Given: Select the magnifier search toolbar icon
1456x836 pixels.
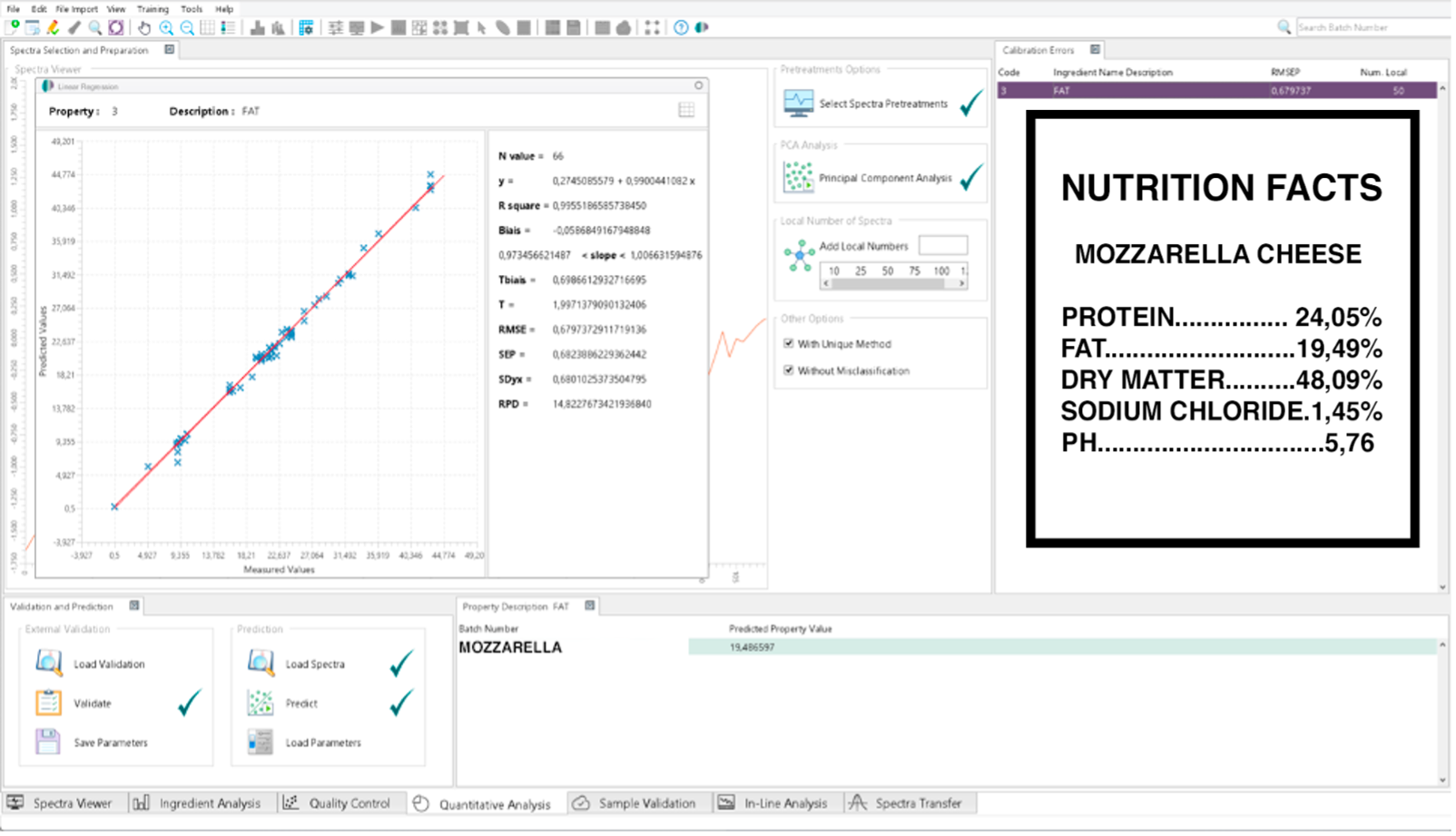Looking at the screenshot, I should coord(94,27).
